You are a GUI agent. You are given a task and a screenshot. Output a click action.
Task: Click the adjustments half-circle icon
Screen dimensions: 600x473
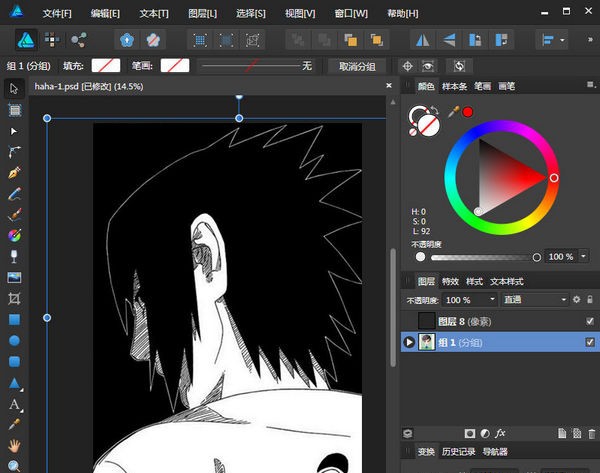point(485,433)
